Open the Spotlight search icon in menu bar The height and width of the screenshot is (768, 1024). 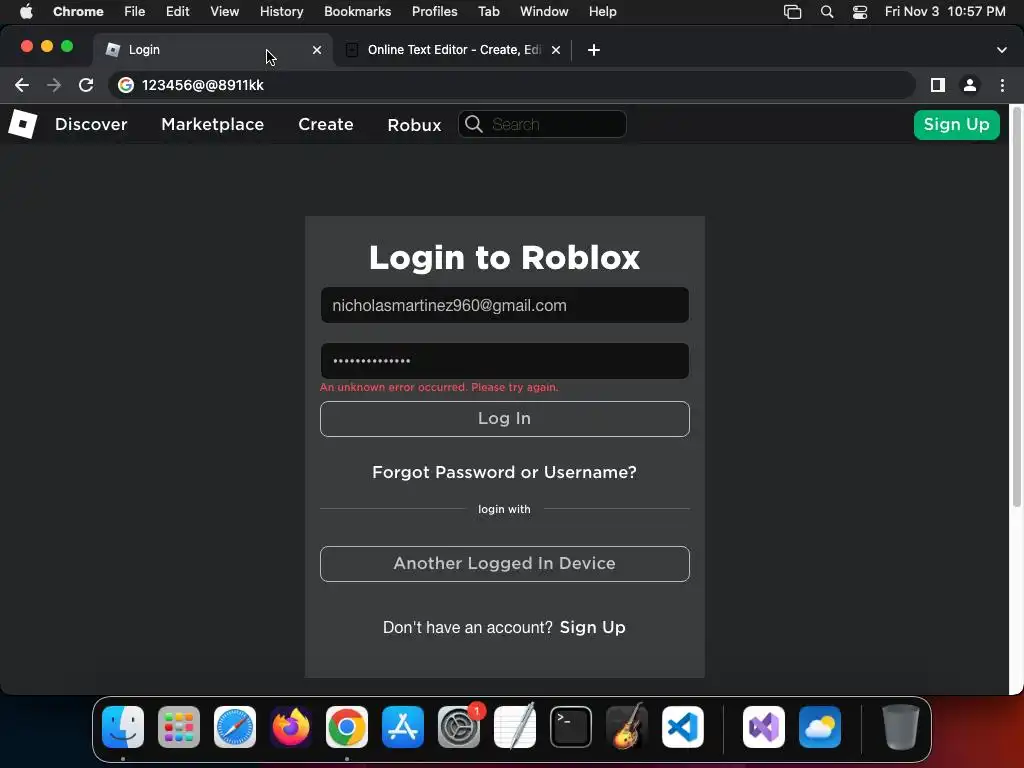click(x=827, y=12)
